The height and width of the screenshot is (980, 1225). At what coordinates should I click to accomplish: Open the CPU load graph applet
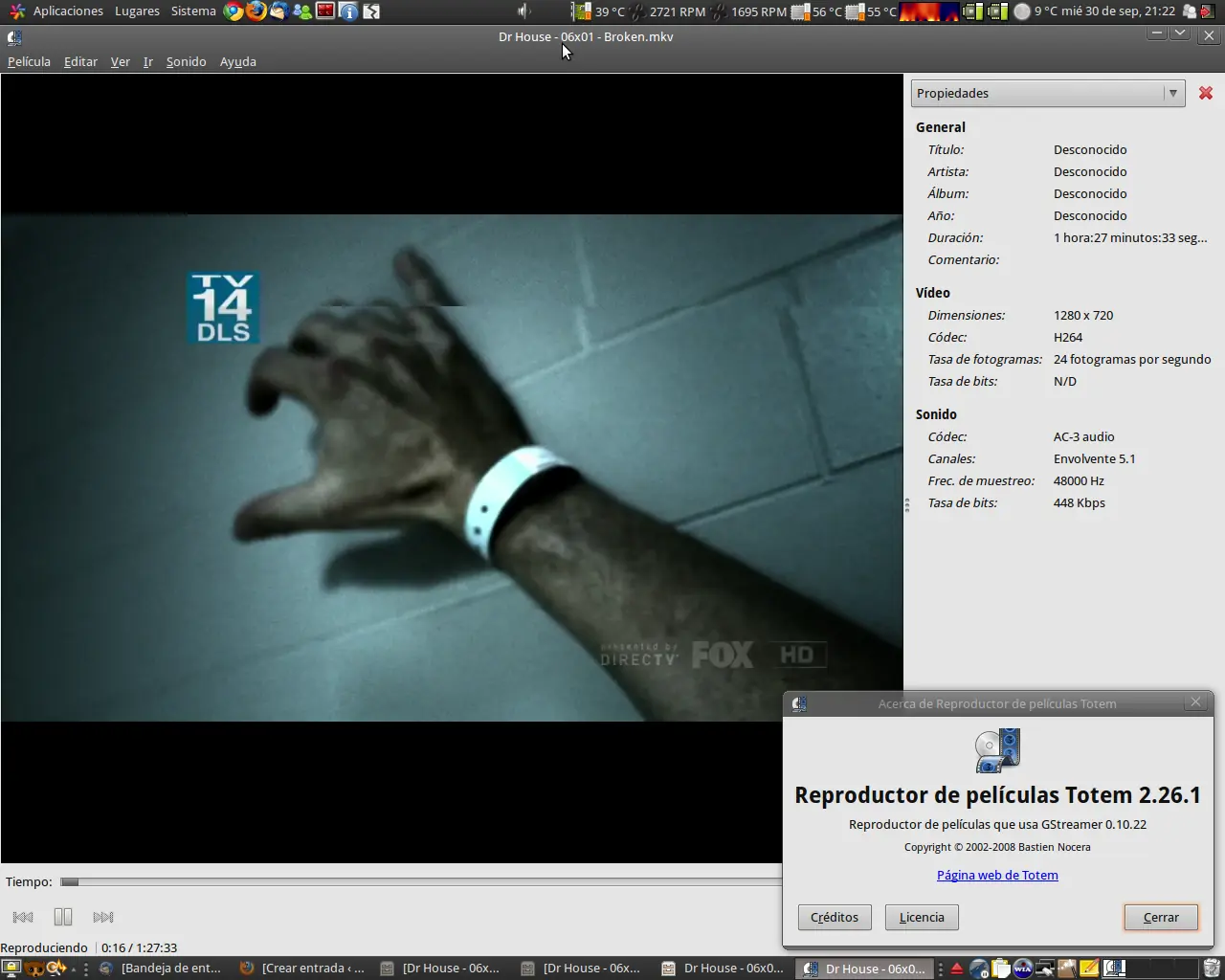click(929, 11)
